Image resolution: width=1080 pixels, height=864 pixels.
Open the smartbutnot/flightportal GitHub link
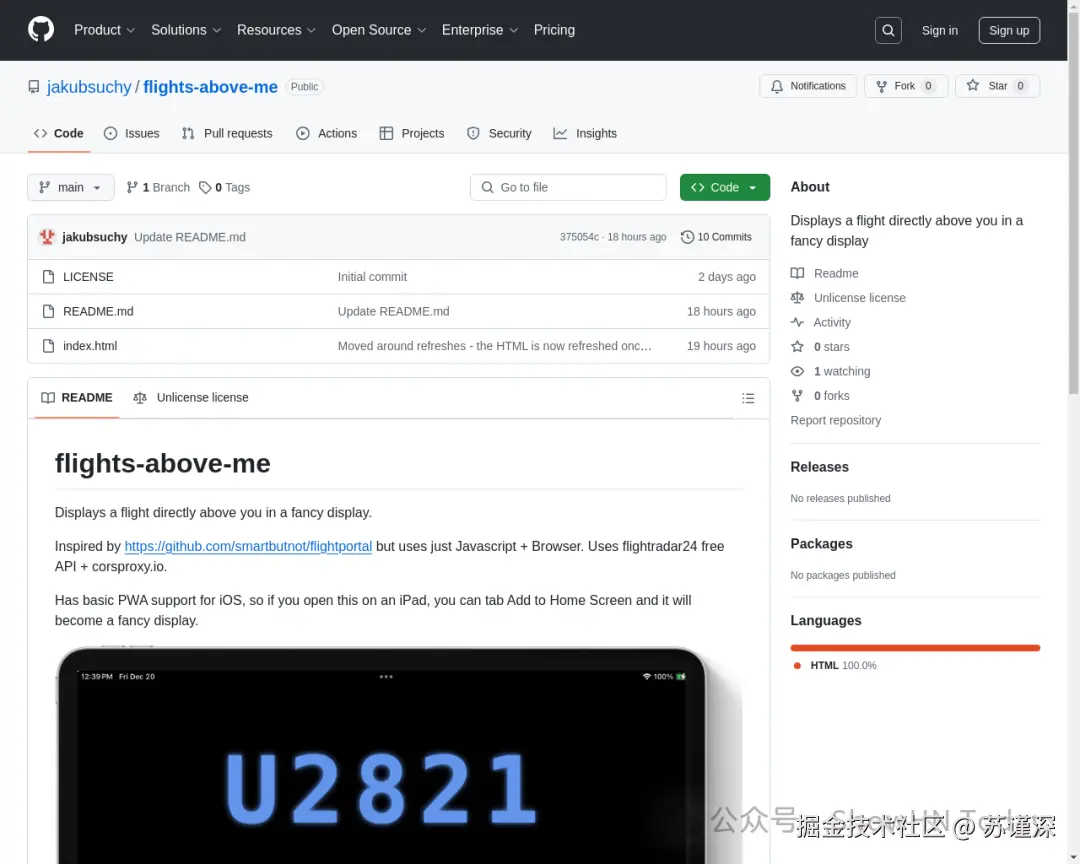(x=248, y=546)
